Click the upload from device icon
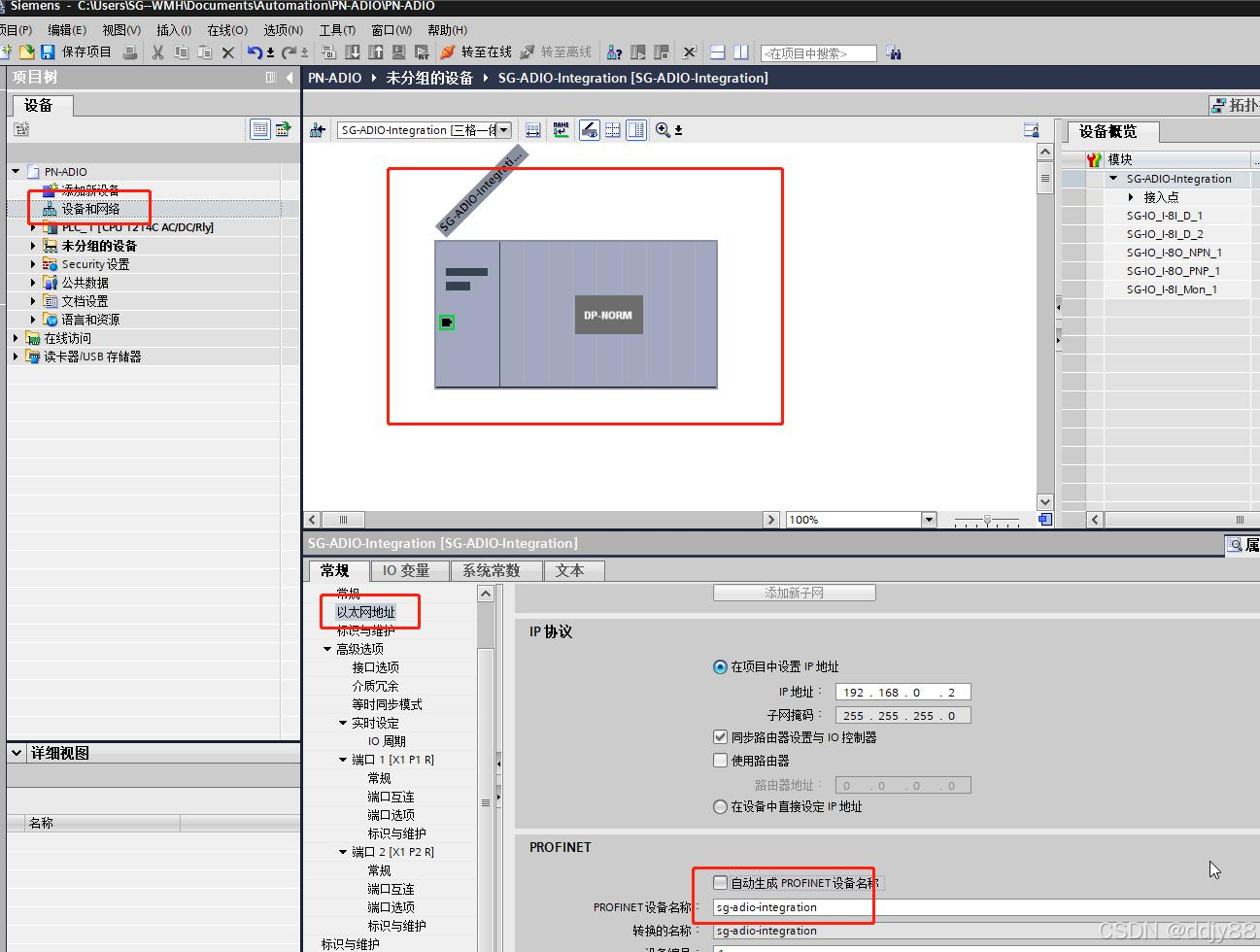 click(376, 51)
